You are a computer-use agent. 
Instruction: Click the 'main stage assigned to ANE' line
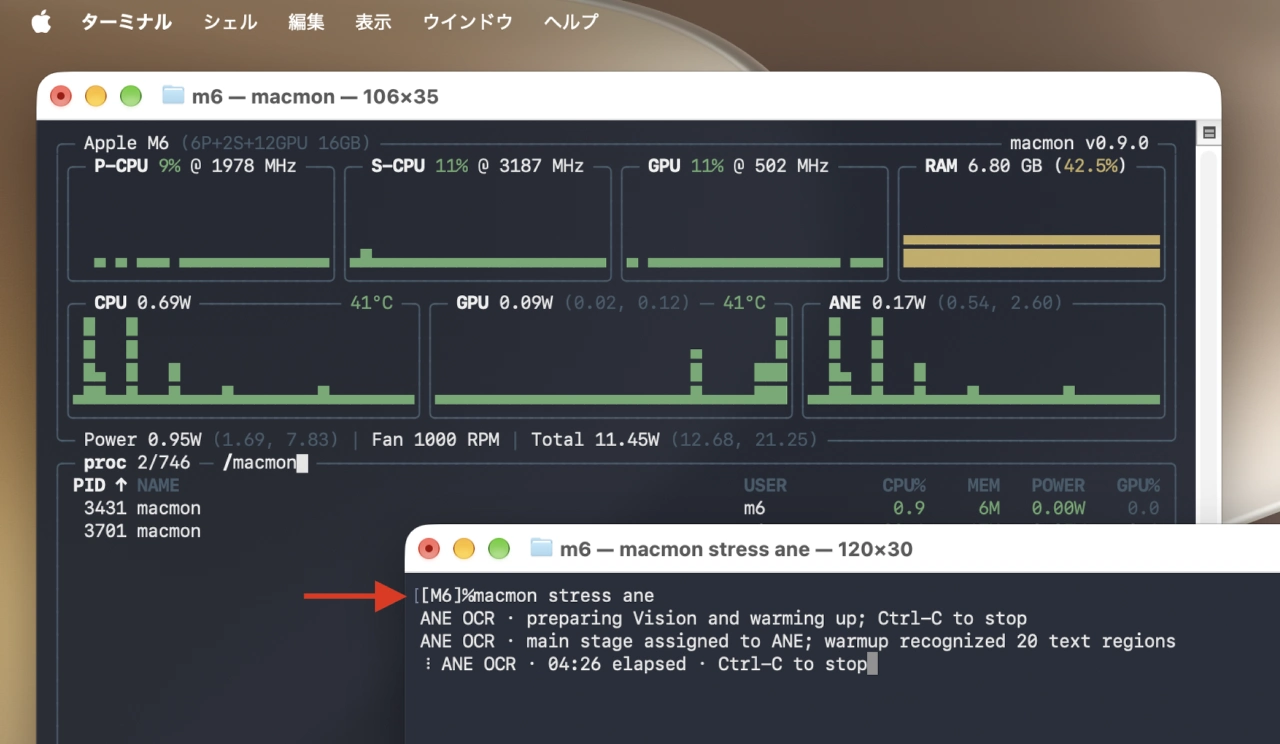pos(798,641)
